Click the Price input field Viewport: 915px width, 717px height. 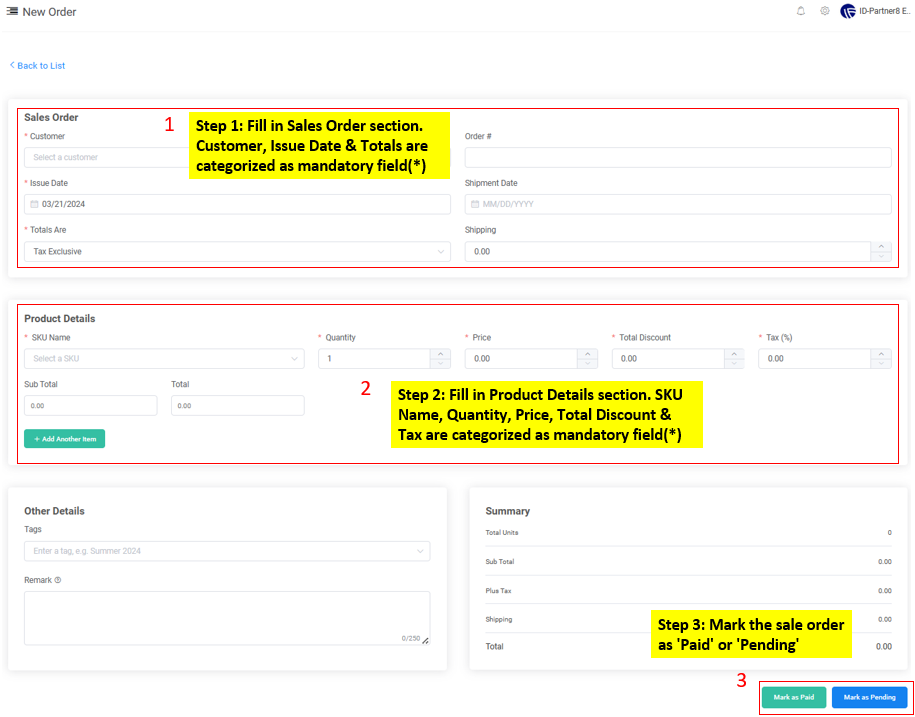(521, 359)
